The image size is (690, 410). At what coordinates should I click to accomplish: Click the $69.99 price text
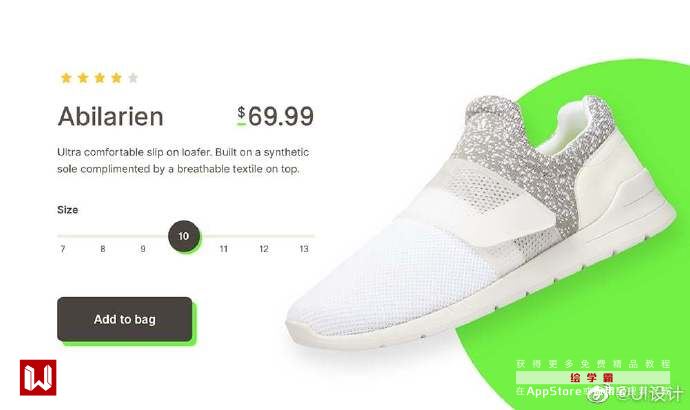(275, 117)
